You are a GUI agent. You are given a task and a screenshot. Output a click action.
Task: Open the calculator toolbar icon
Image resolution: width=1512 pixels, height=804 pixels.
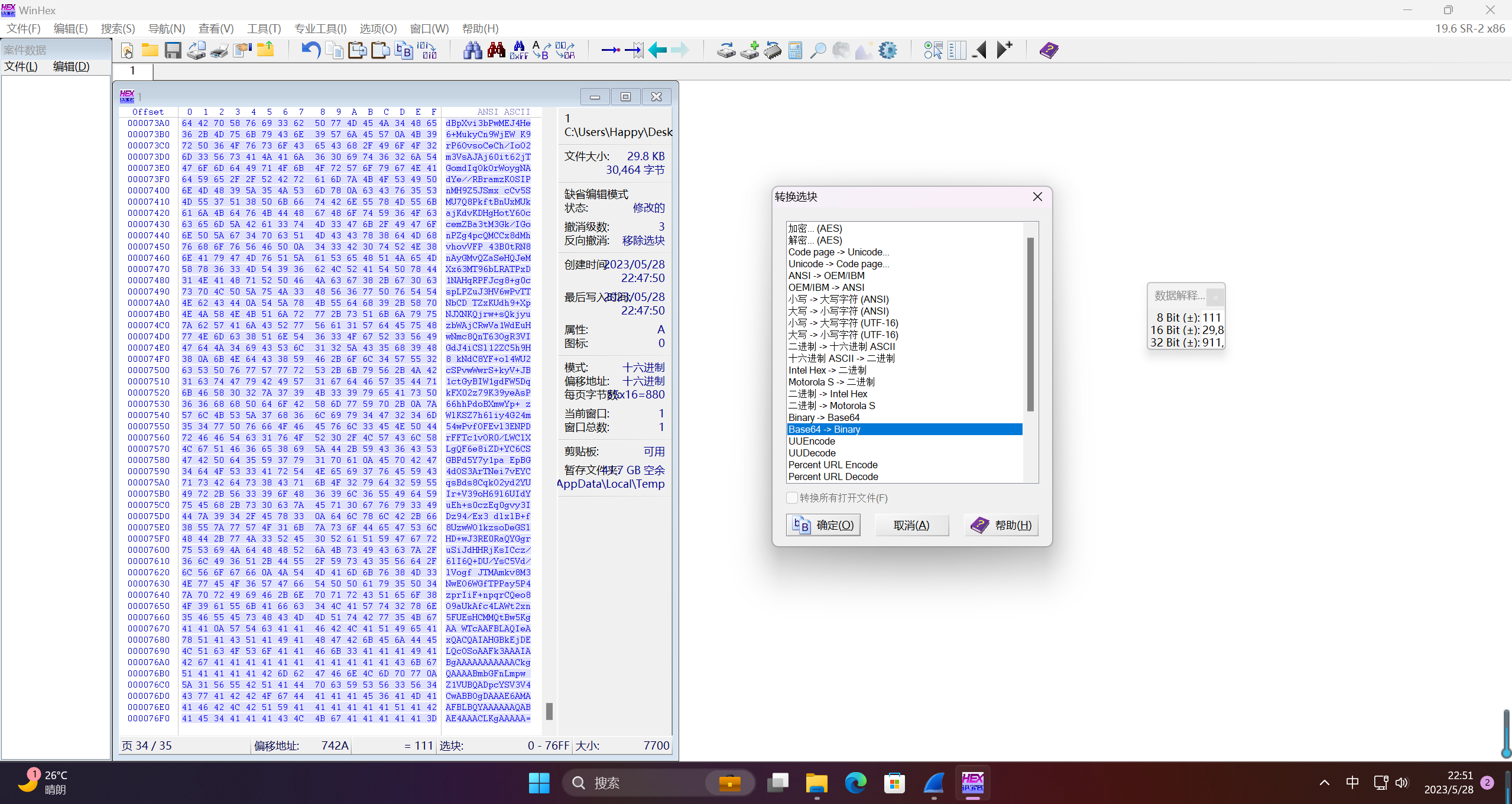click(796, 51)
